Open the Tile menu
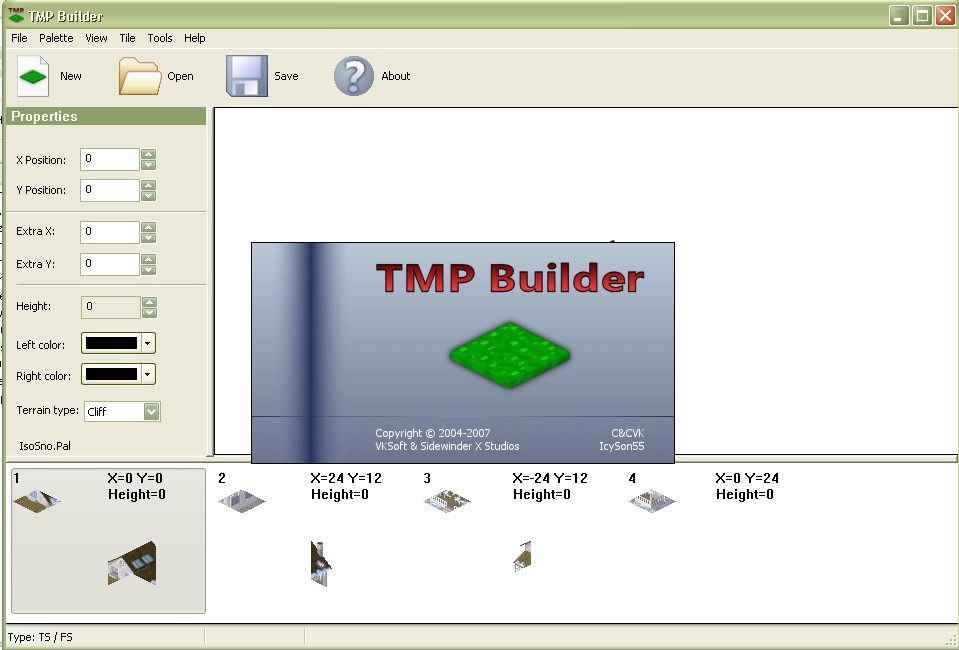959x650 pixels. [x=127, y=38]
